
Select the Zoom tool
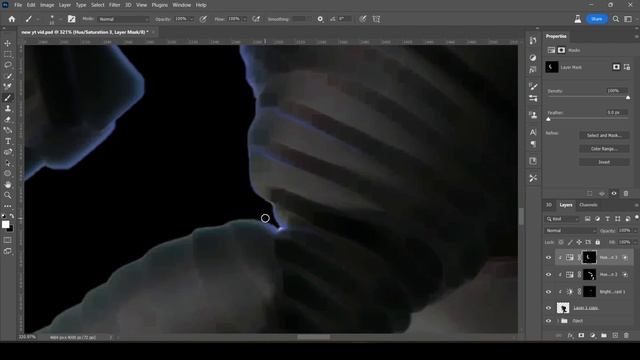coord(8,195)
